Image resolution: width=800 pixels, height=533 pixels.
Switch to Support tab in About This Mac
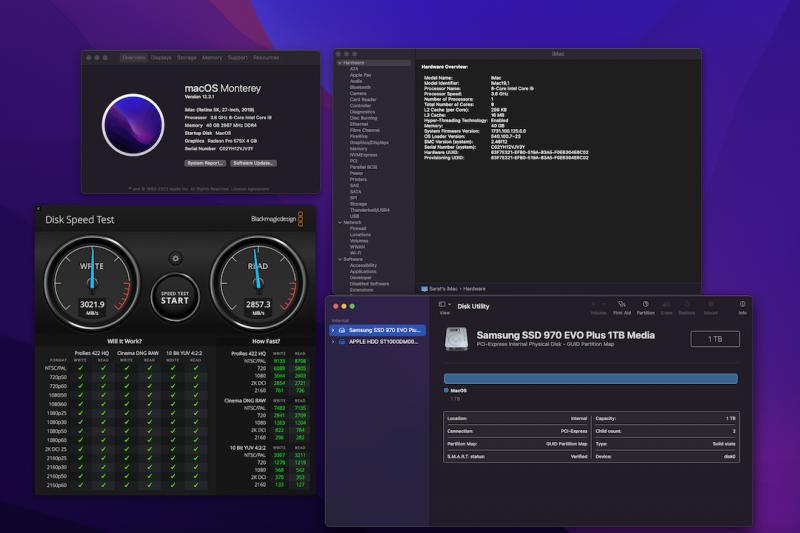237,58
